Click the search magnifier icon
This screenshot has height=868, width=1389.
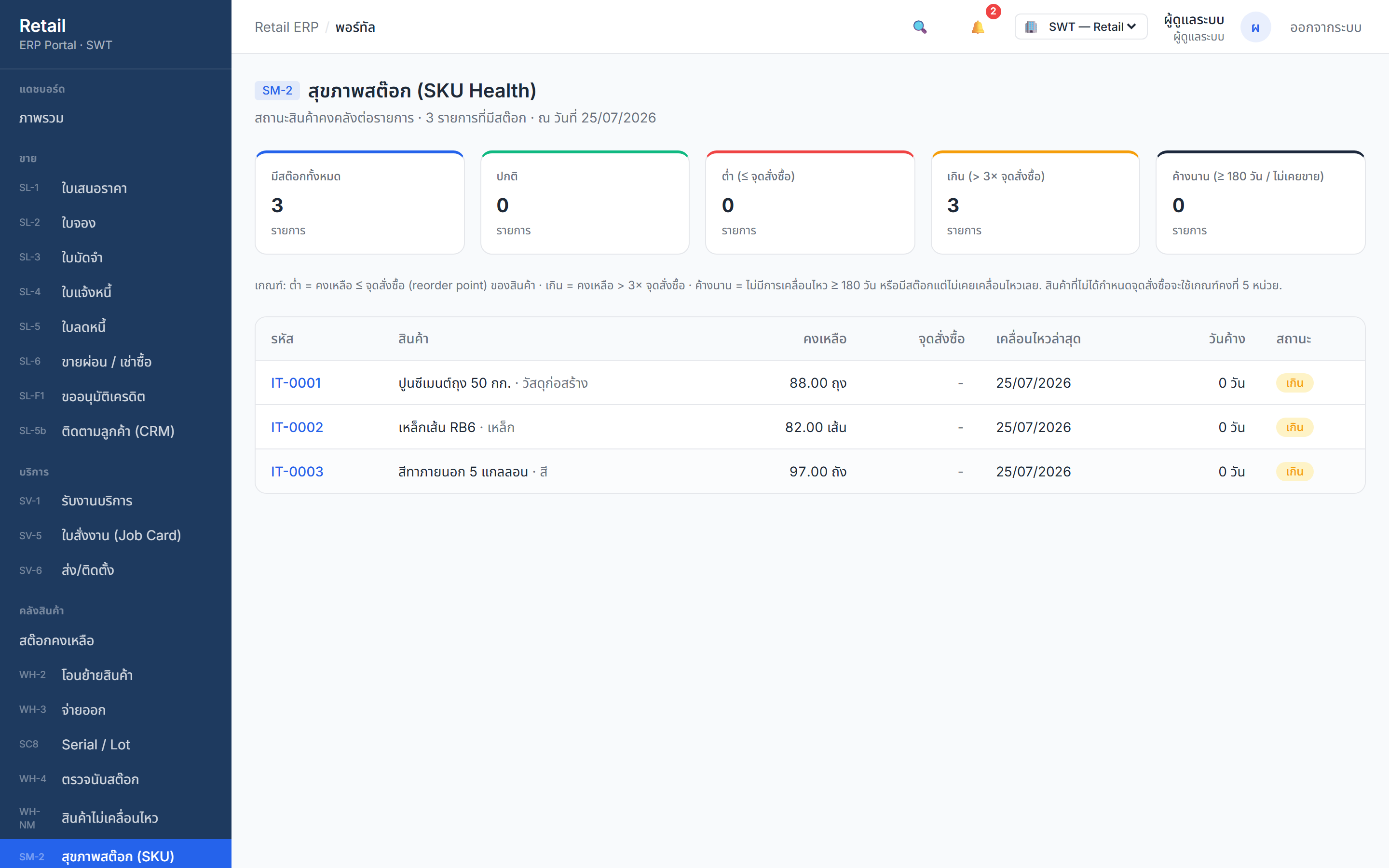tap(920, 27)
